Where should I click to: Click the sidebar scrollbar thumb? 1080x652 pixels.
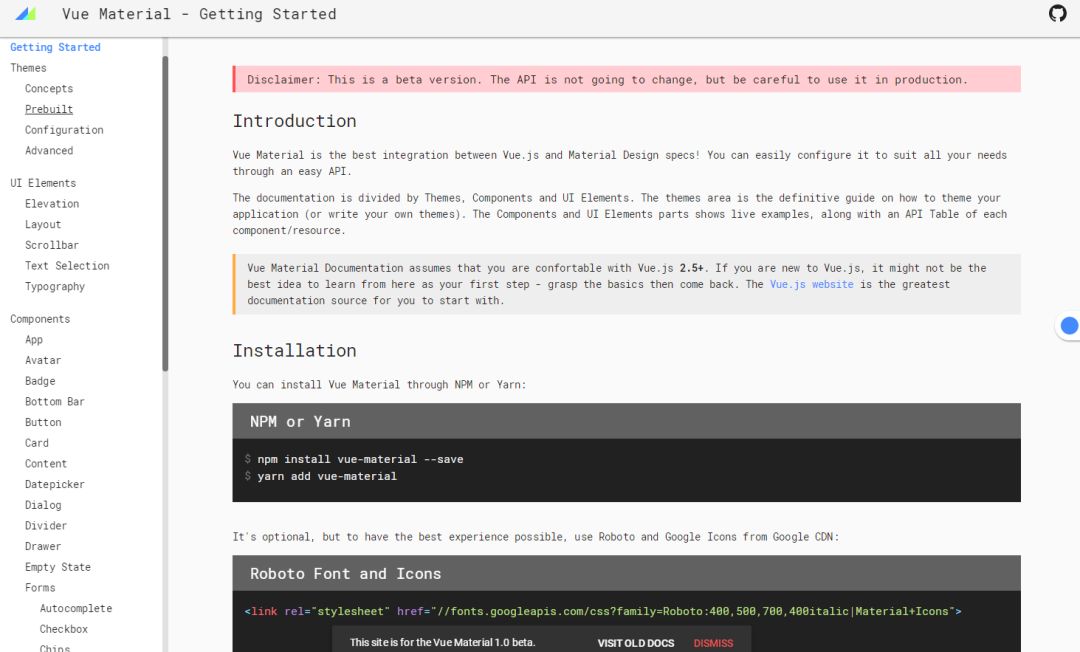tap(165, 213)
